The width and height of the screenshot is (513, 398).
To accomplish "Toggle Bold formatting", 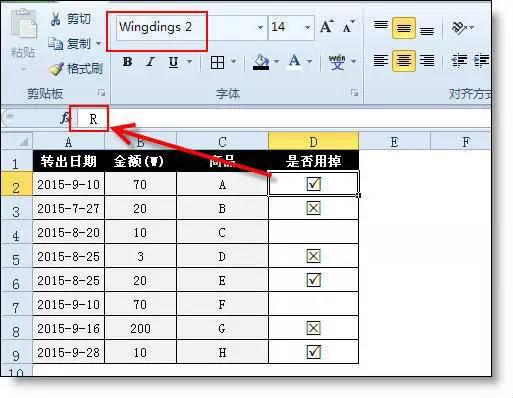I will point(127,62).
